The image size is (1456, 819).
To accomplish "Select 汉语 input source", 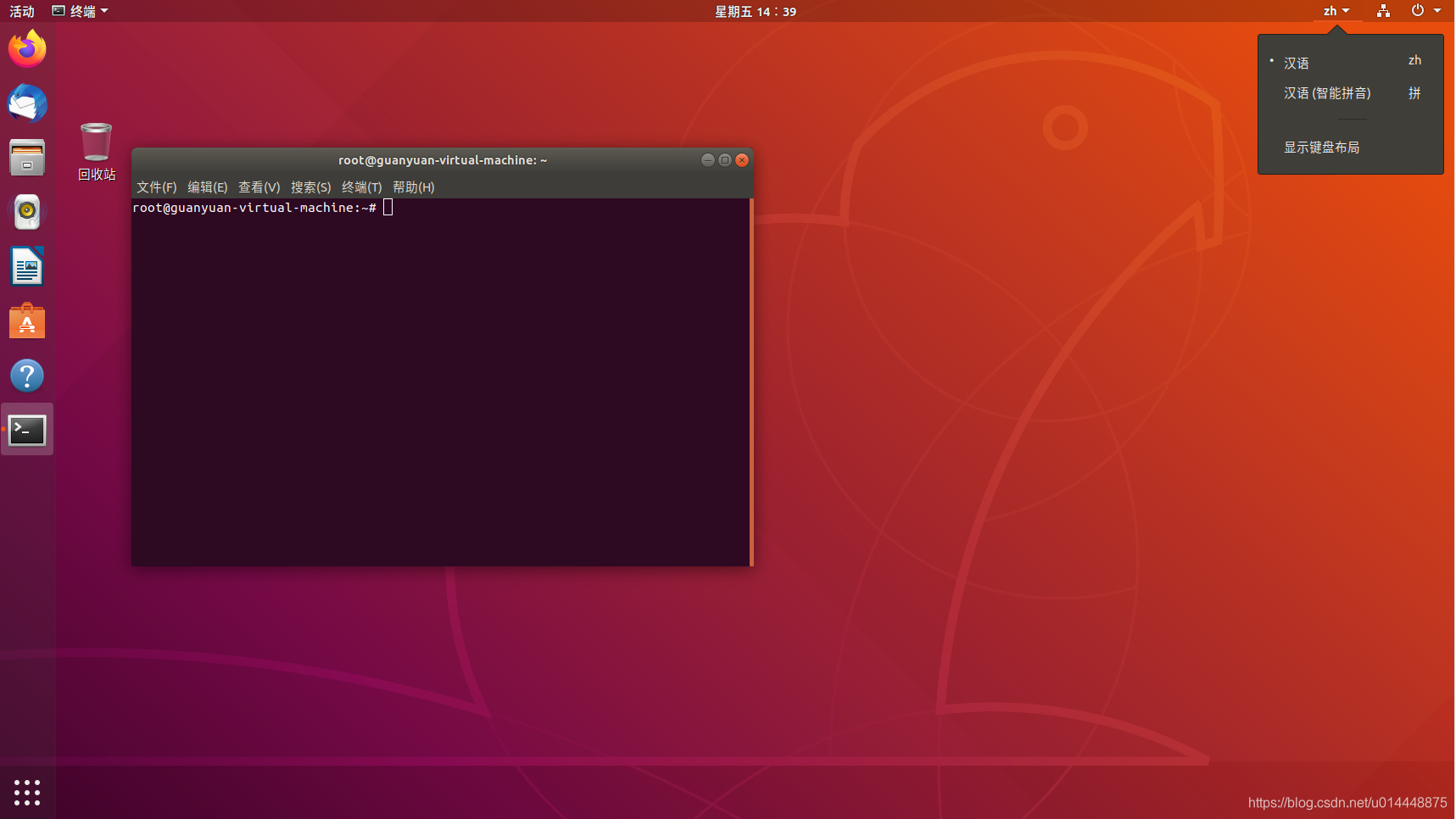I will coord(1351,62).
